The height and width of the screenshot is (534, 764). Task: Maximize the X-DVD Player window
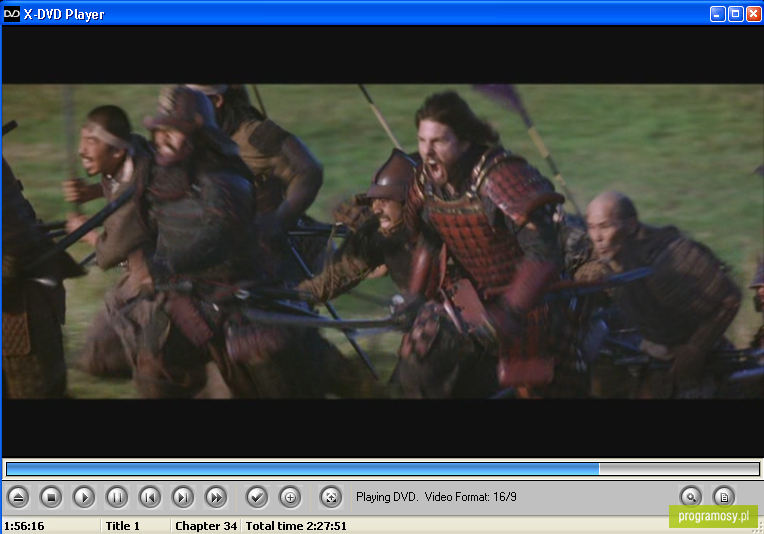tap(735, 14)
